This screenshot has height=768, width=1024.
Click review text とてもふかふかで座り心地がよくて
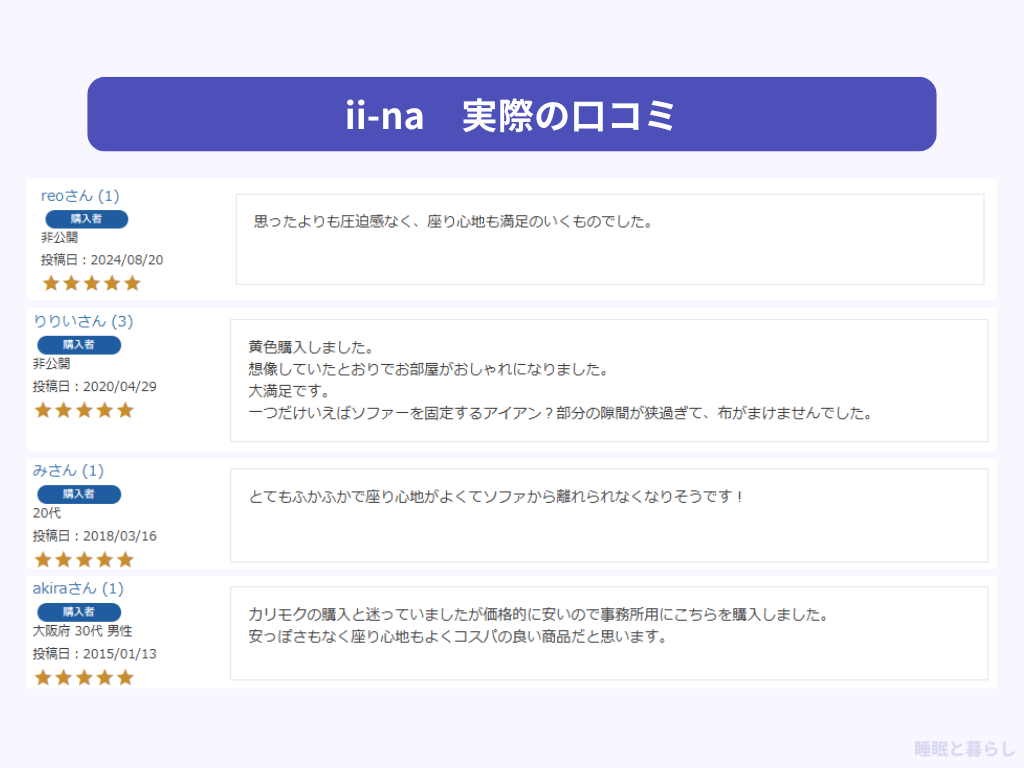coord(496,496)
